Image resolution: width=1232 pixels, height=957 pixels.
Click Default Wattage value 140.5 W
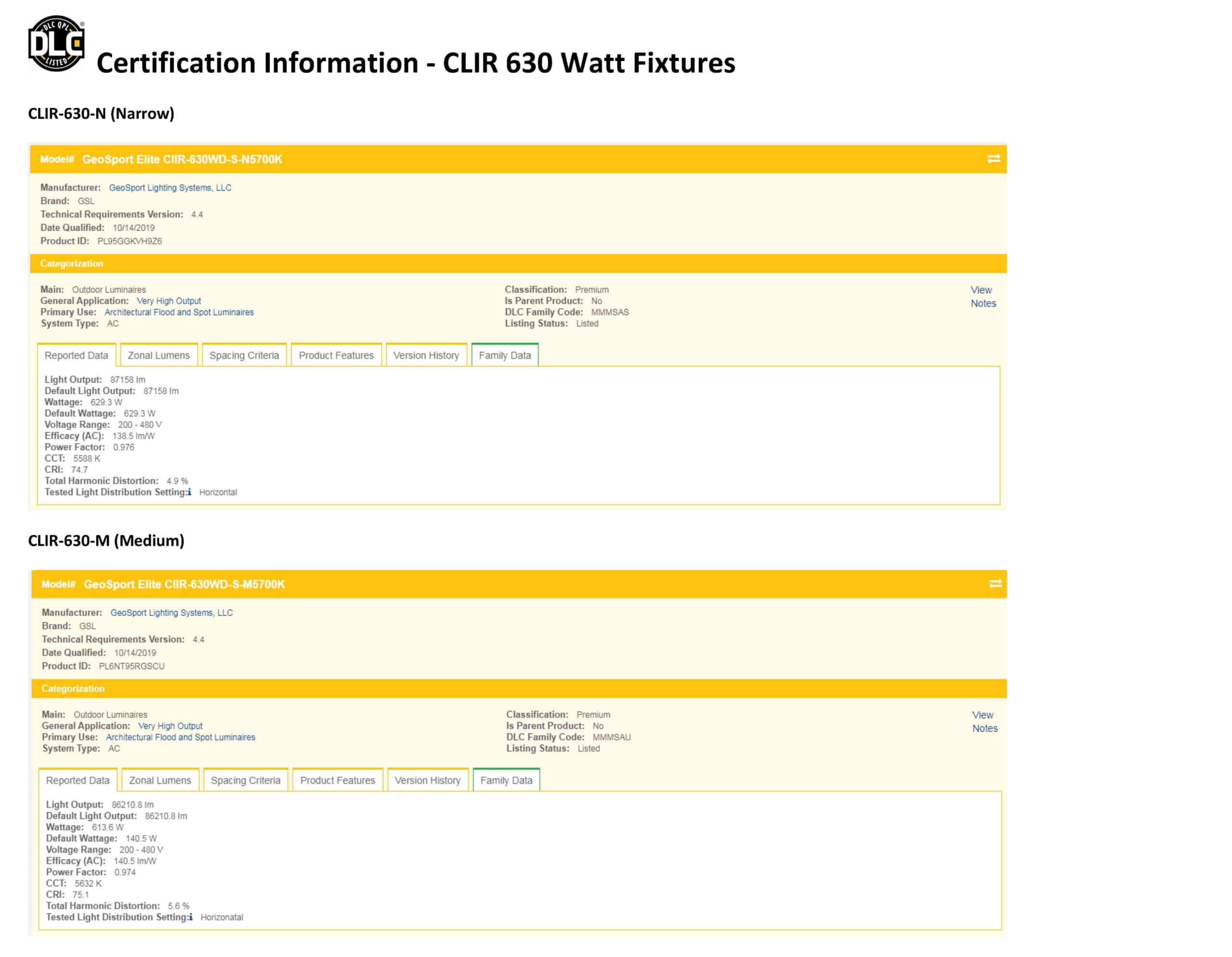tap(141, 839)
